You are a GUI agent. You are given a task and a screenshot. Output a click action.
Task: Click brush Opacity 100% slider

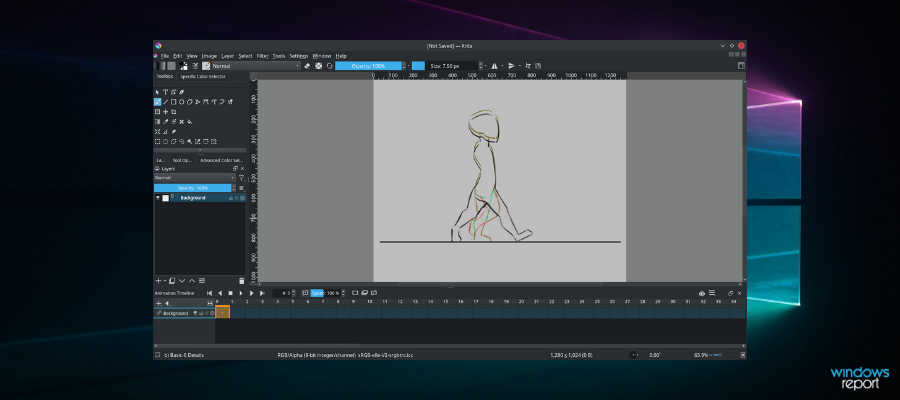(x=368, y=66)
